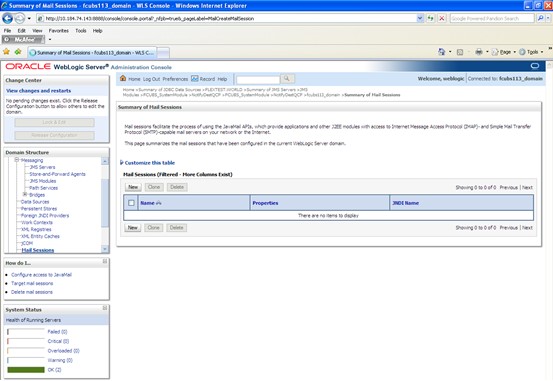Expand the Bridges tree node
This screenshot has height=381, width=553.
point(25,194)
